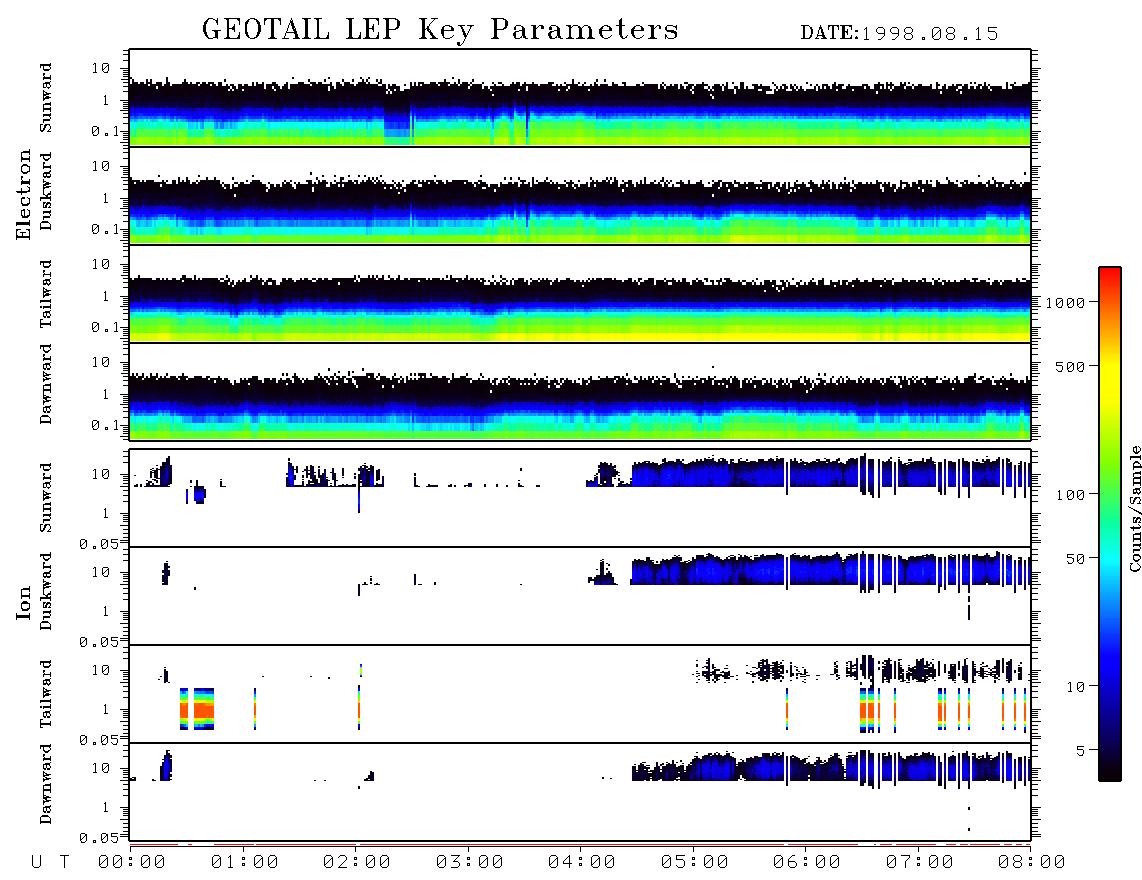The width and height of the screenshot is (1142, 880).
Task: Click the vertical "Electron" group label
Action: point(24,194)
